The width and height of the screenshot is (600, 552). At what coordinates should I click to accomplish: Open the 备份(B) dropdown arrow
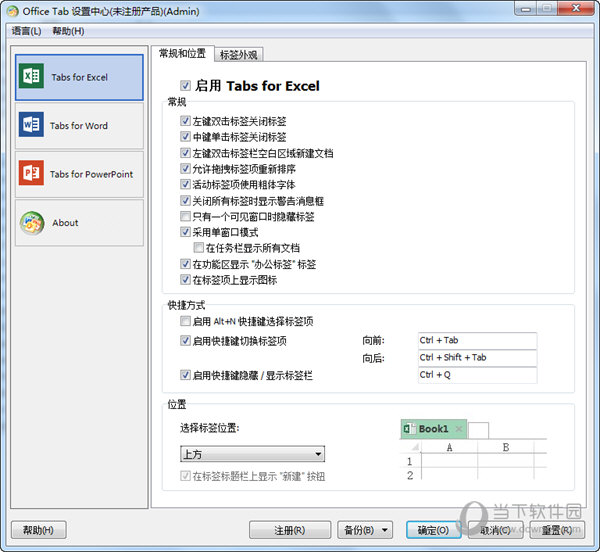click(385, 530)
